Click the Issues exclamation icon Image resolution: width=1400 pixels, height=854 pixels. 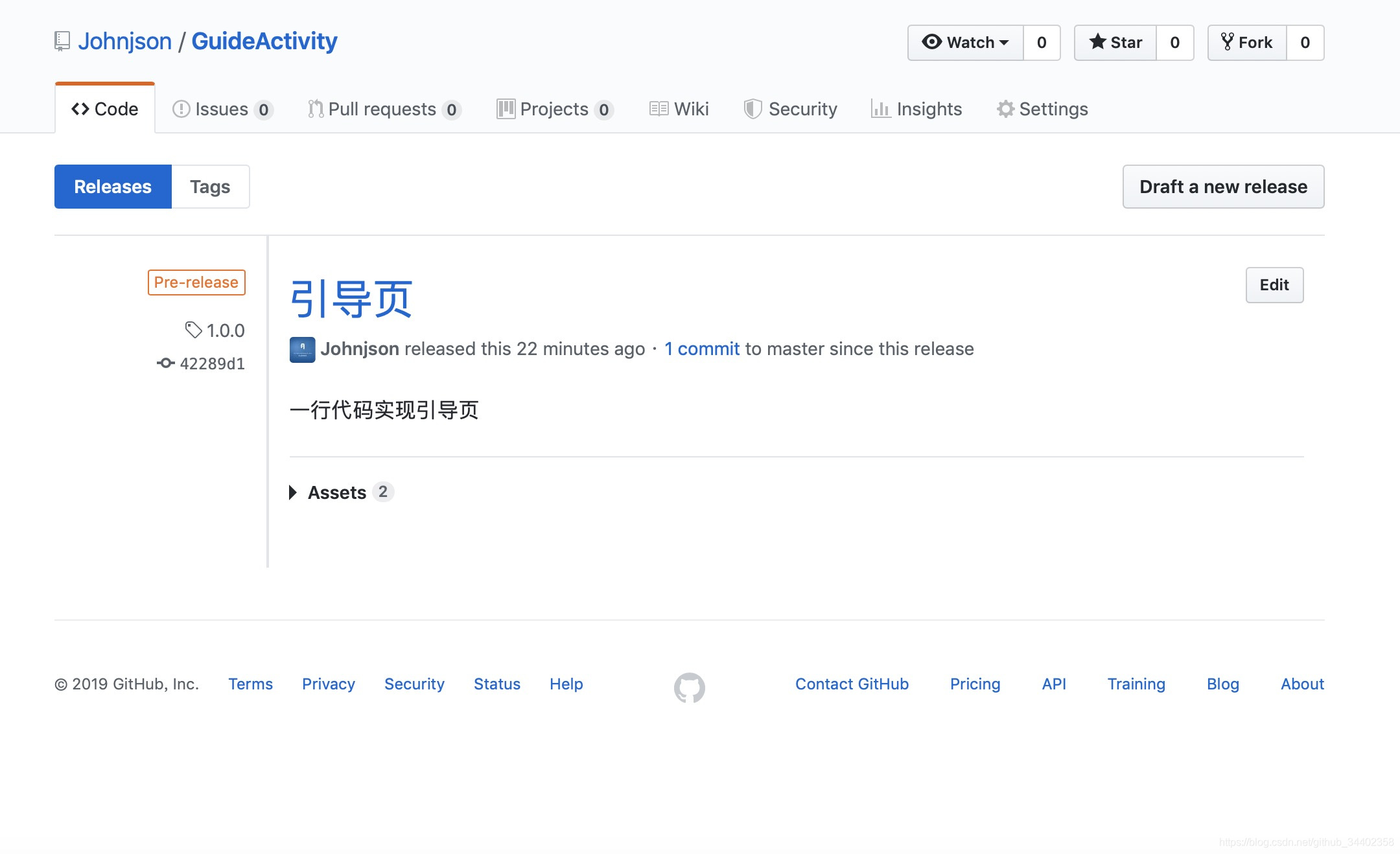tap(182, 109)
